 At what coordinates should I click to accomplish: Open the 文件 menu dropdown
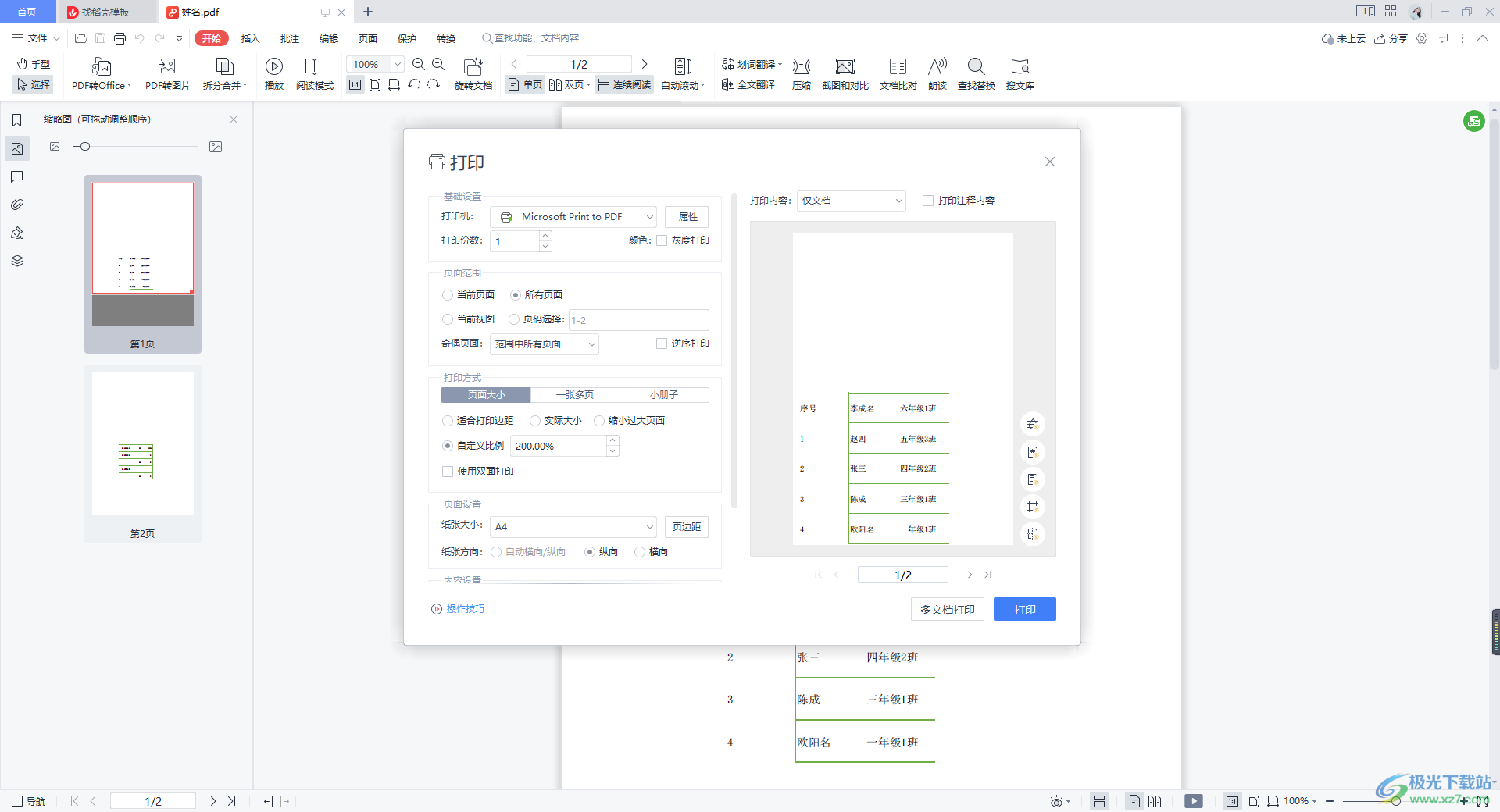coord(37,38)
